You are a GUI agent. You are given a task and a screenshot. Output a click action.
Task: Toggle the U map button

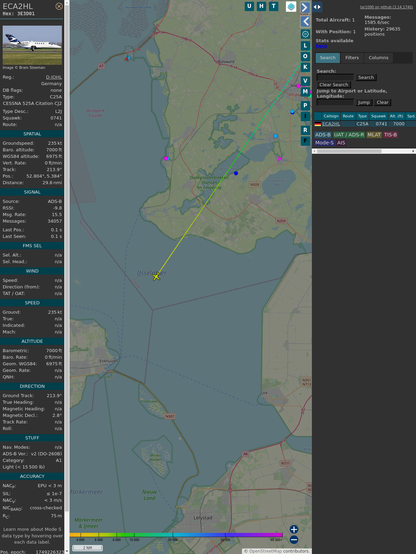[x=249, y=6]
